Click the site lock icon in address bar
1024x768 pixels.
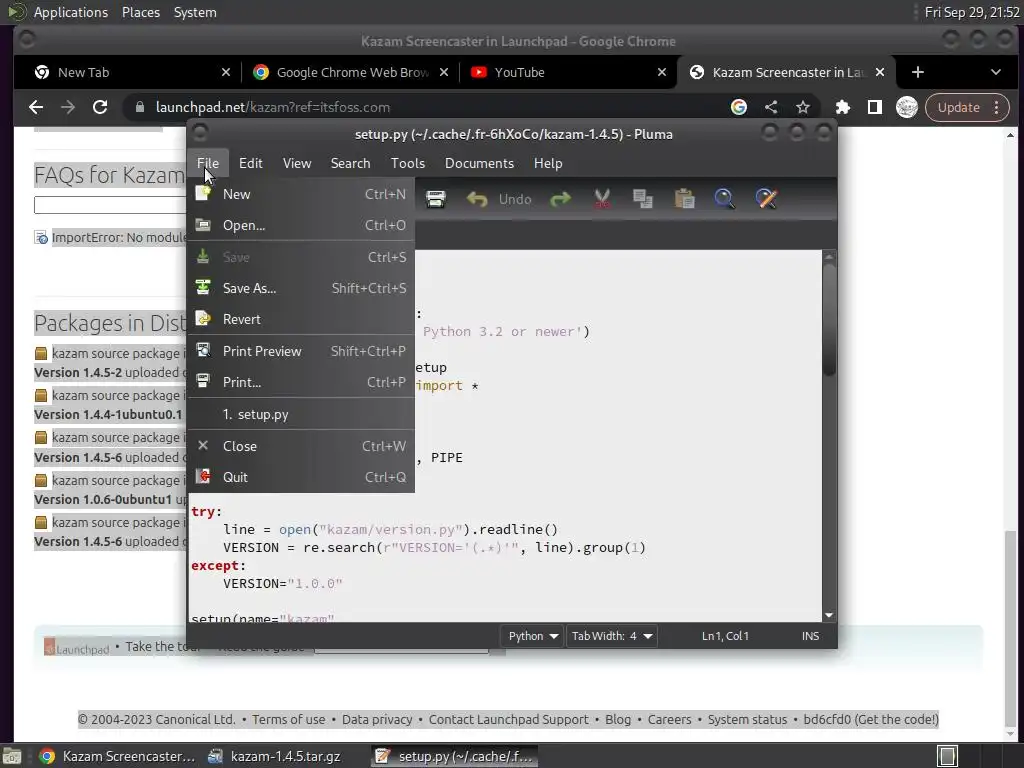pyautogui.click(x=139, y=107)
